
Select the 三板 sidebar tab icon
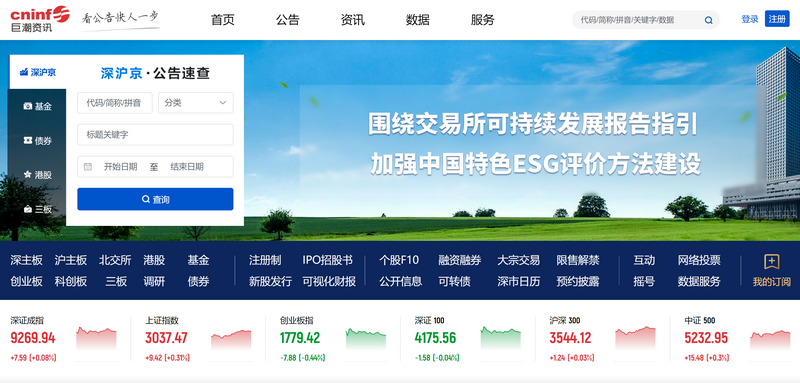[x=28, y=209]
